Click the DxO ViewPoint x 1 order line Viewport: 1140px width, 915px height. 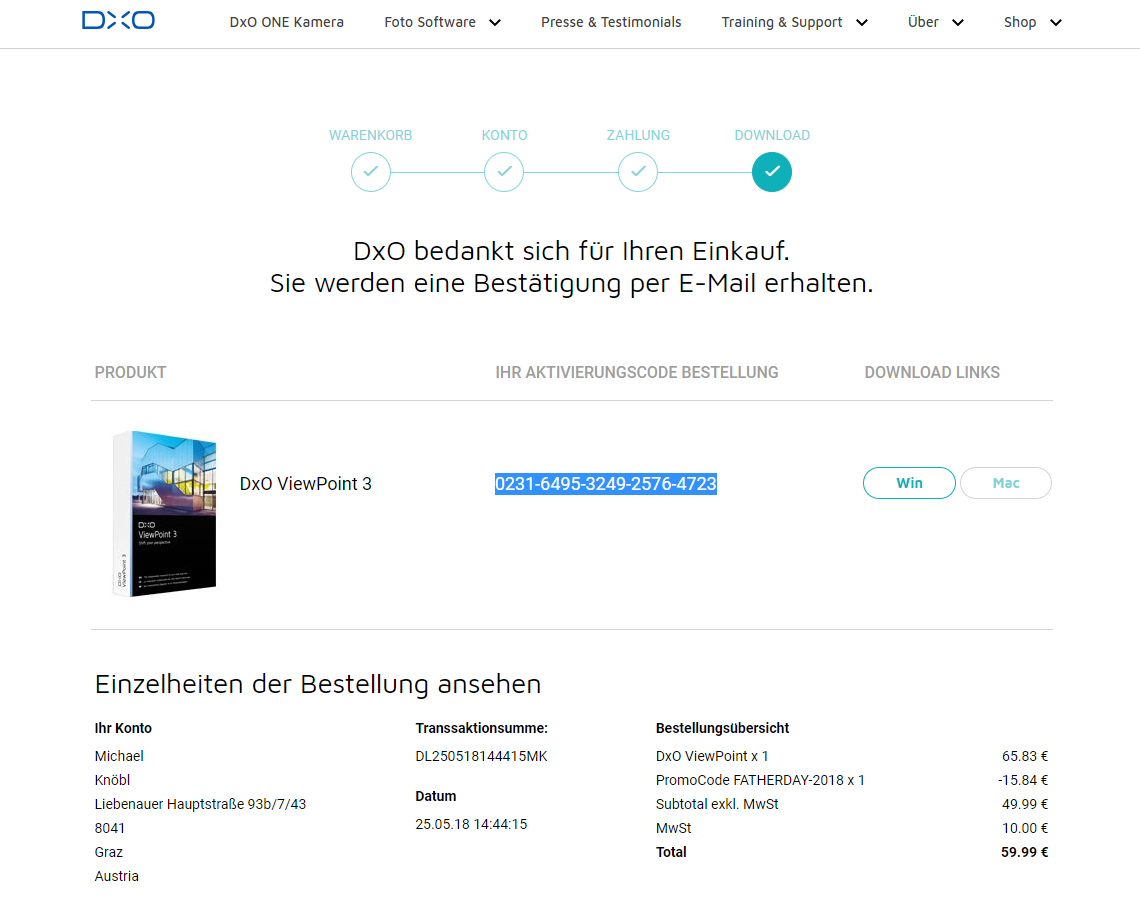point(712,757)
